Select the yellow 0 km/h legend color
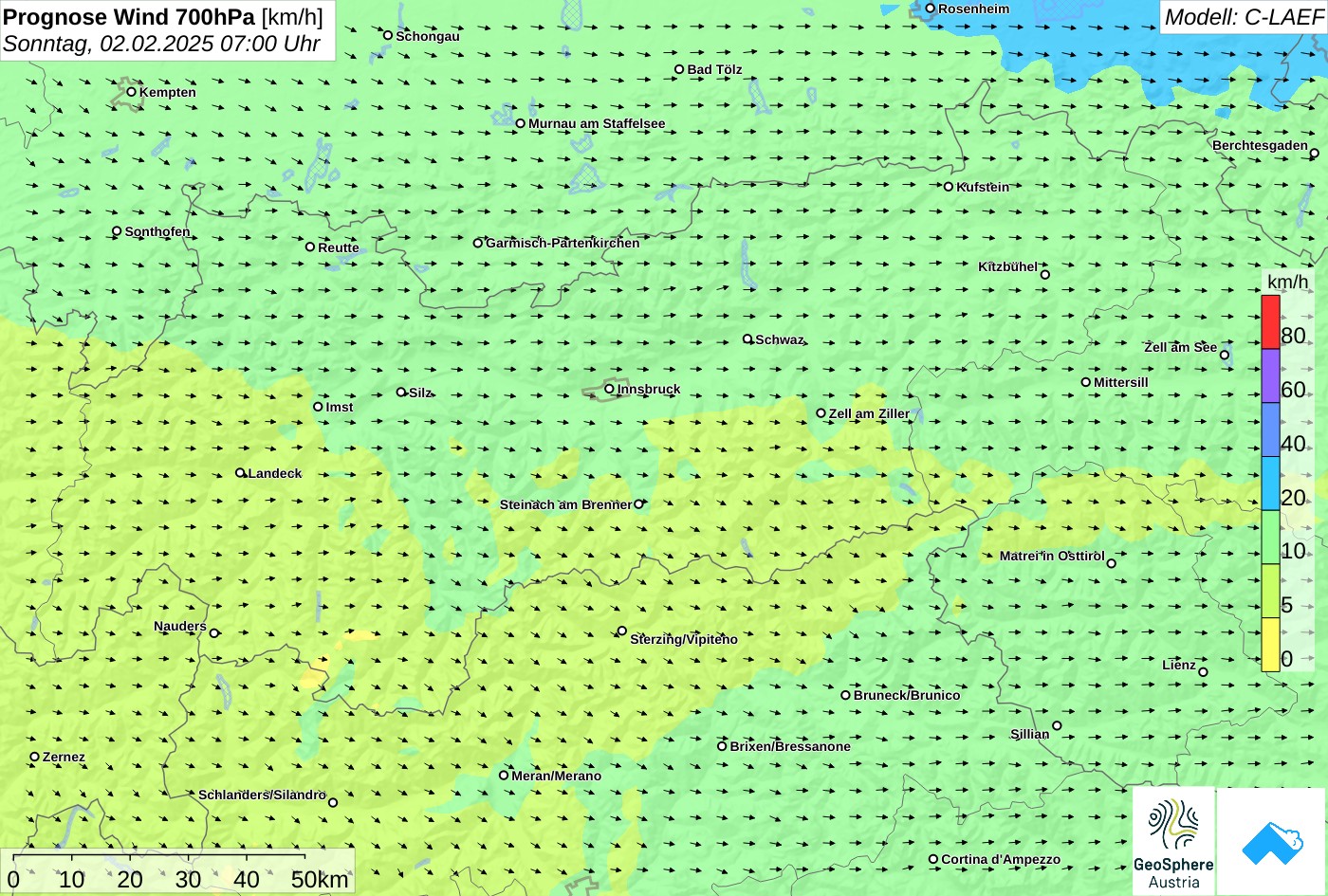Viewport: 1328px width, 896px height. tap(1270, 645)
